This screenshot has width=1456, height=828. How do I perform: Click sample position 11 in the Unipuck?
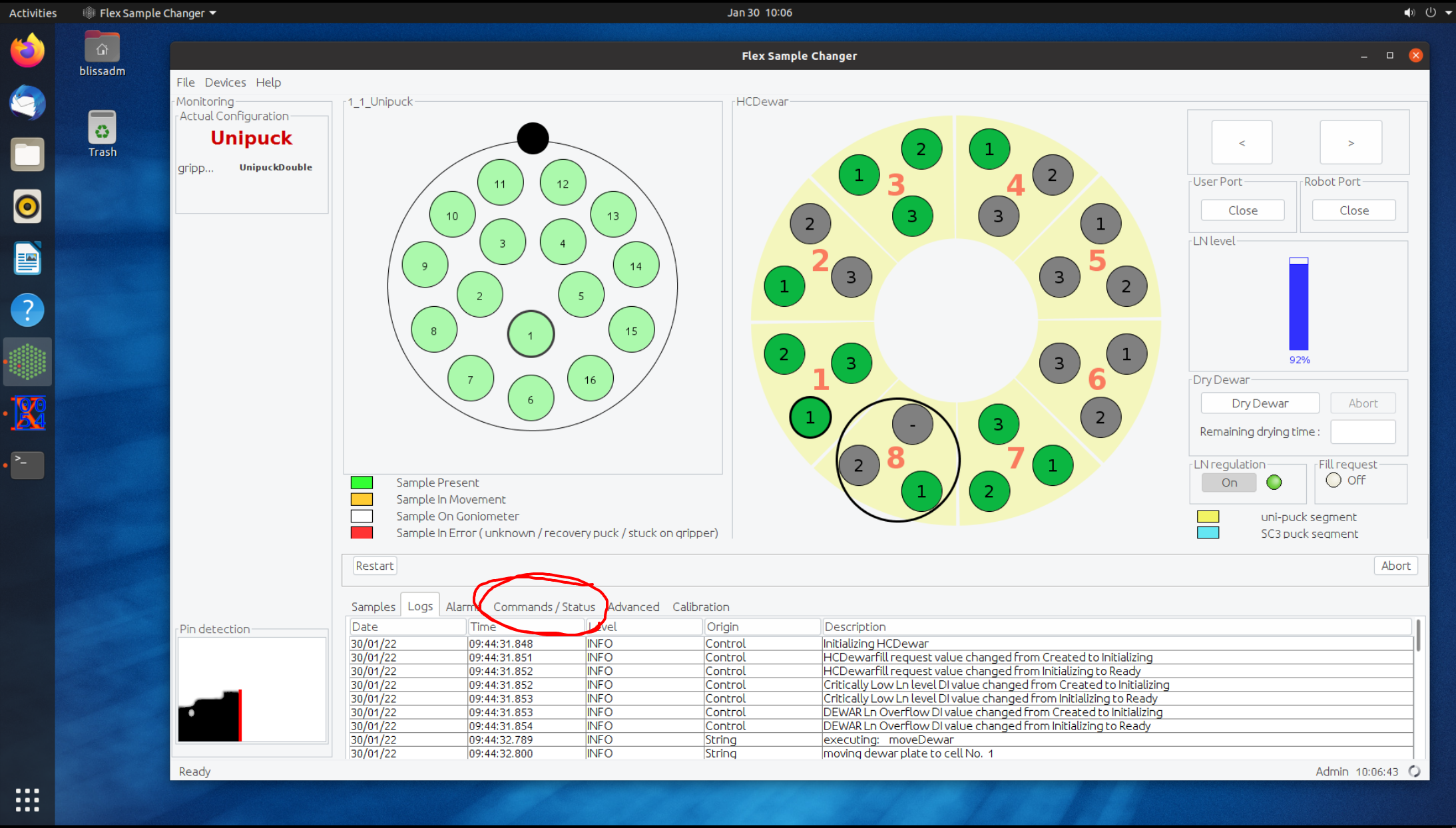click(x=500, y=184)
